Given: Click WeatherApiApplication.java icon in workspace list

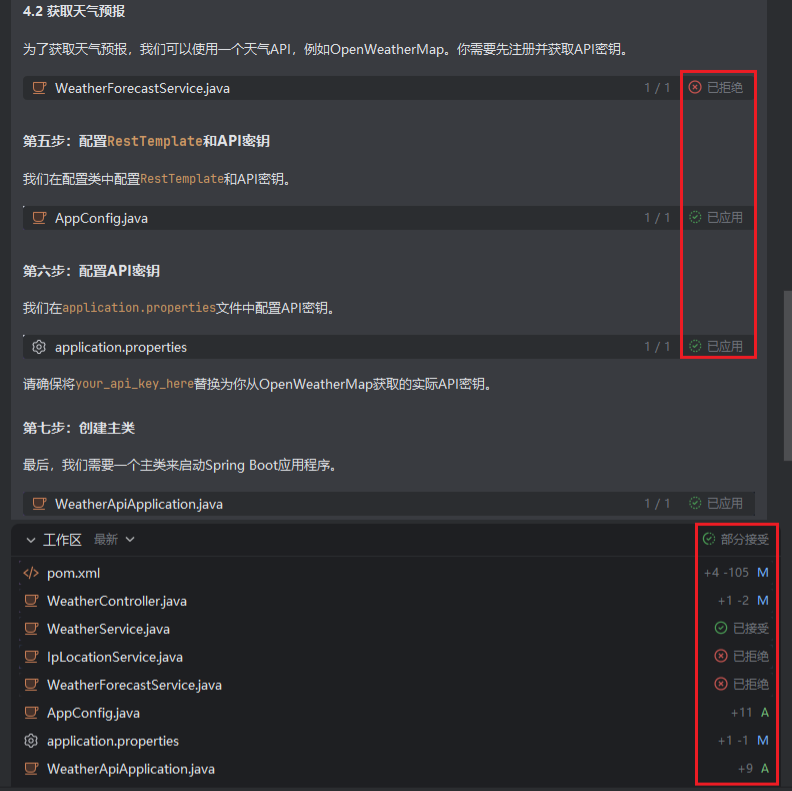Looking at the screenshot, I should [x=31, y=769].
